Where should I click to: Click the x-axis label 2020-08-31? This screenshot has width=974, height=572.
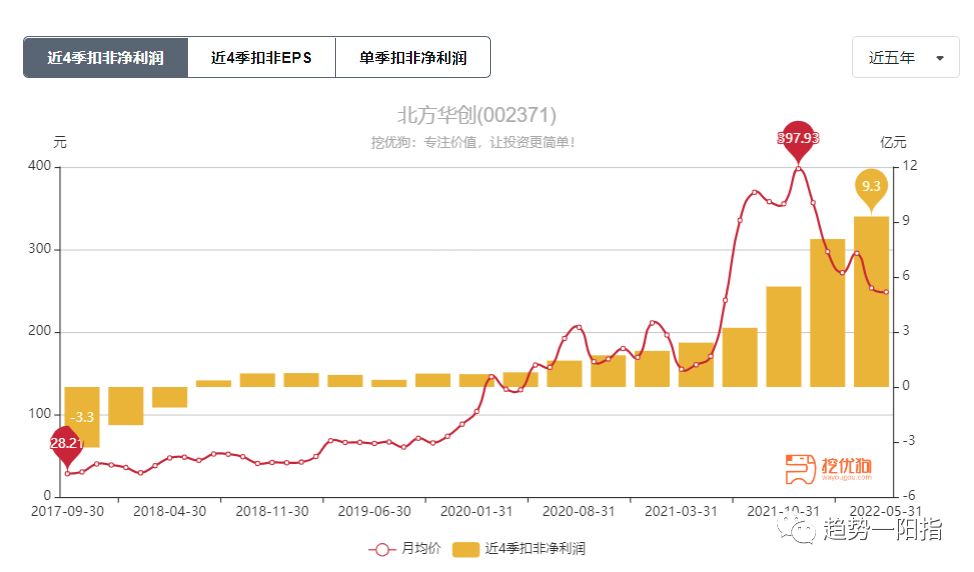tap(579, 511)
